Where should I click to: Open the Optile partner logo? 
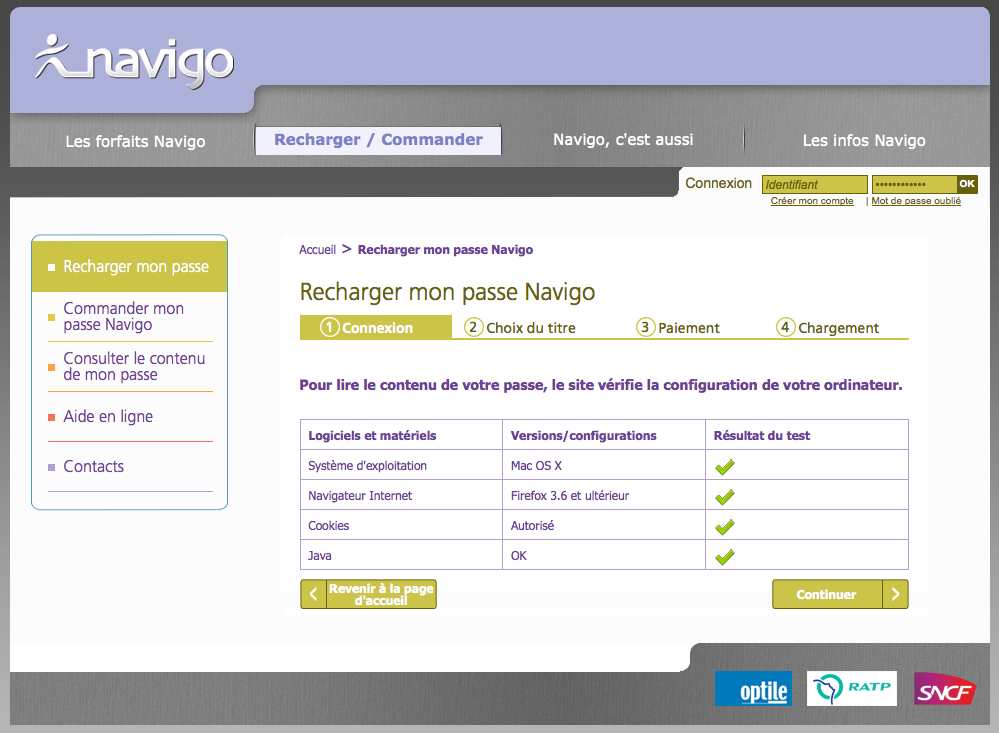click(x=753, y=689)
